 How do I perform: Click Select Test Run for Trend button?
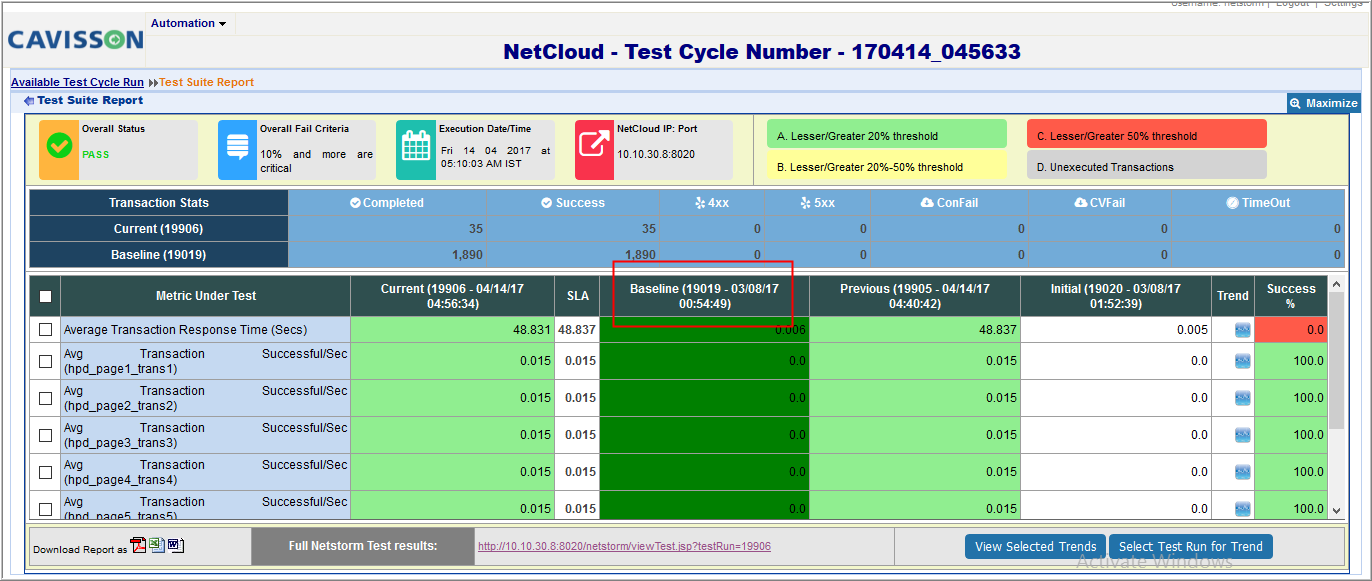(1190, 546)
